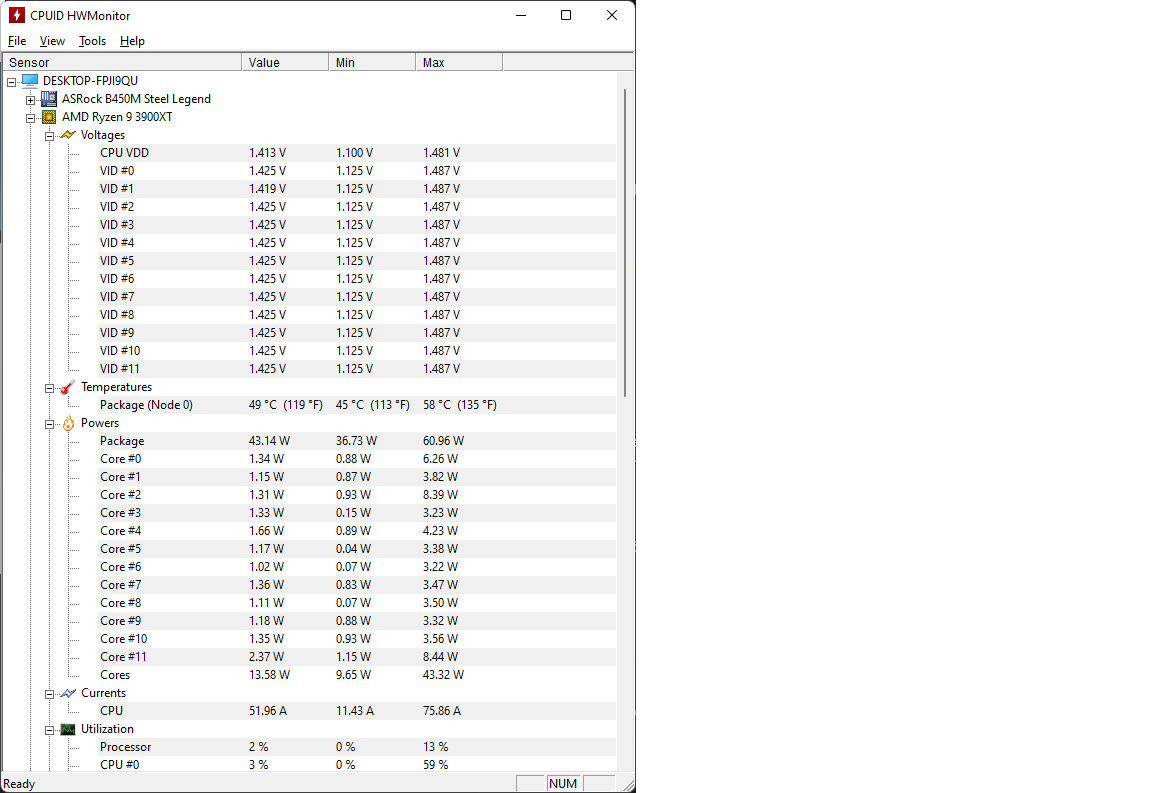Image resolution: width=1152 pixels, height=793 pixels.
Task: Click the Max column header
Action: (459, 62)
